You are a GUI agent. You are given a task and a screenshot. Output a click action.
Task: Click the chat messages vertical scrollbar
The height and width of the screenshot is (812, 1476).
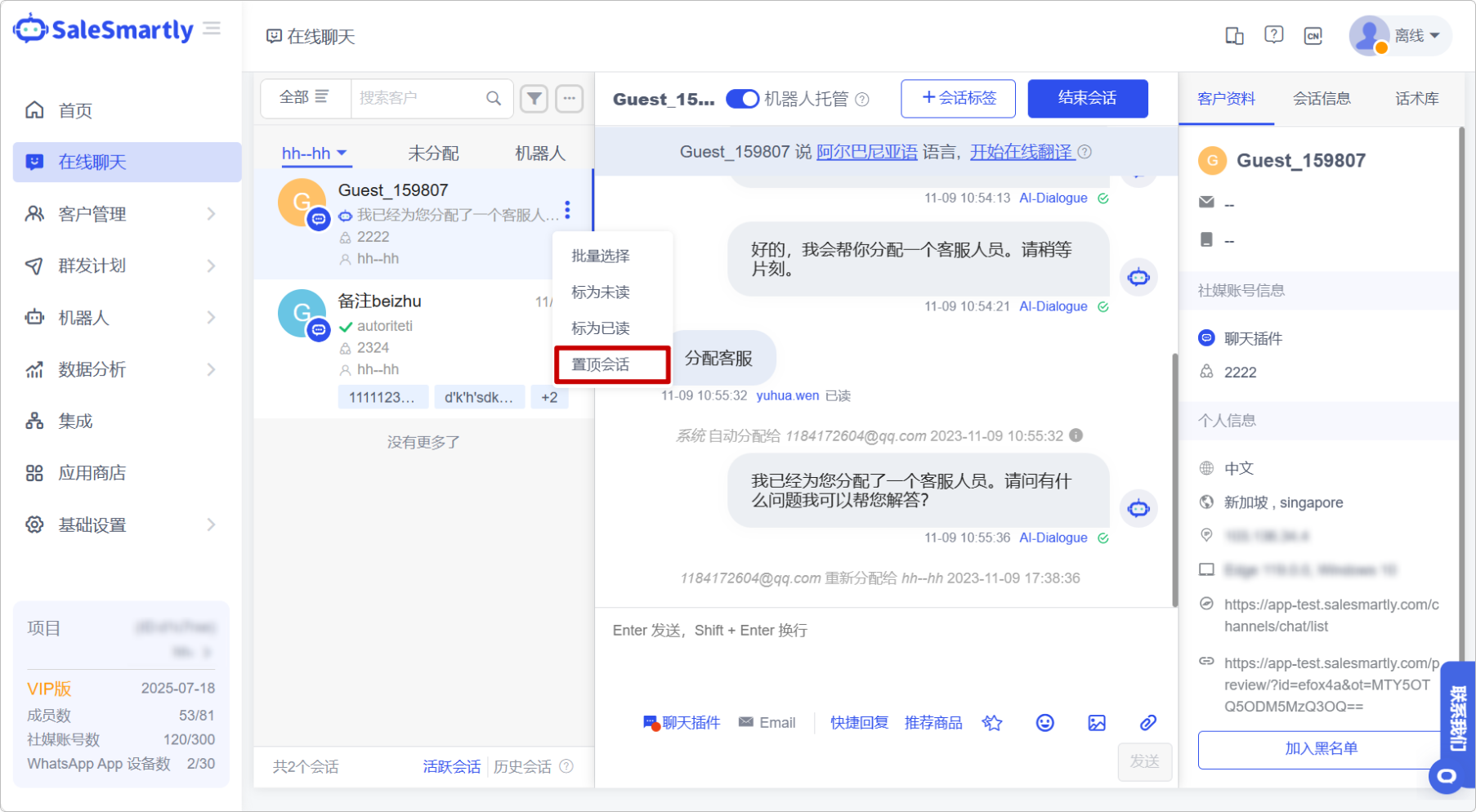(x=1174, y=482)
